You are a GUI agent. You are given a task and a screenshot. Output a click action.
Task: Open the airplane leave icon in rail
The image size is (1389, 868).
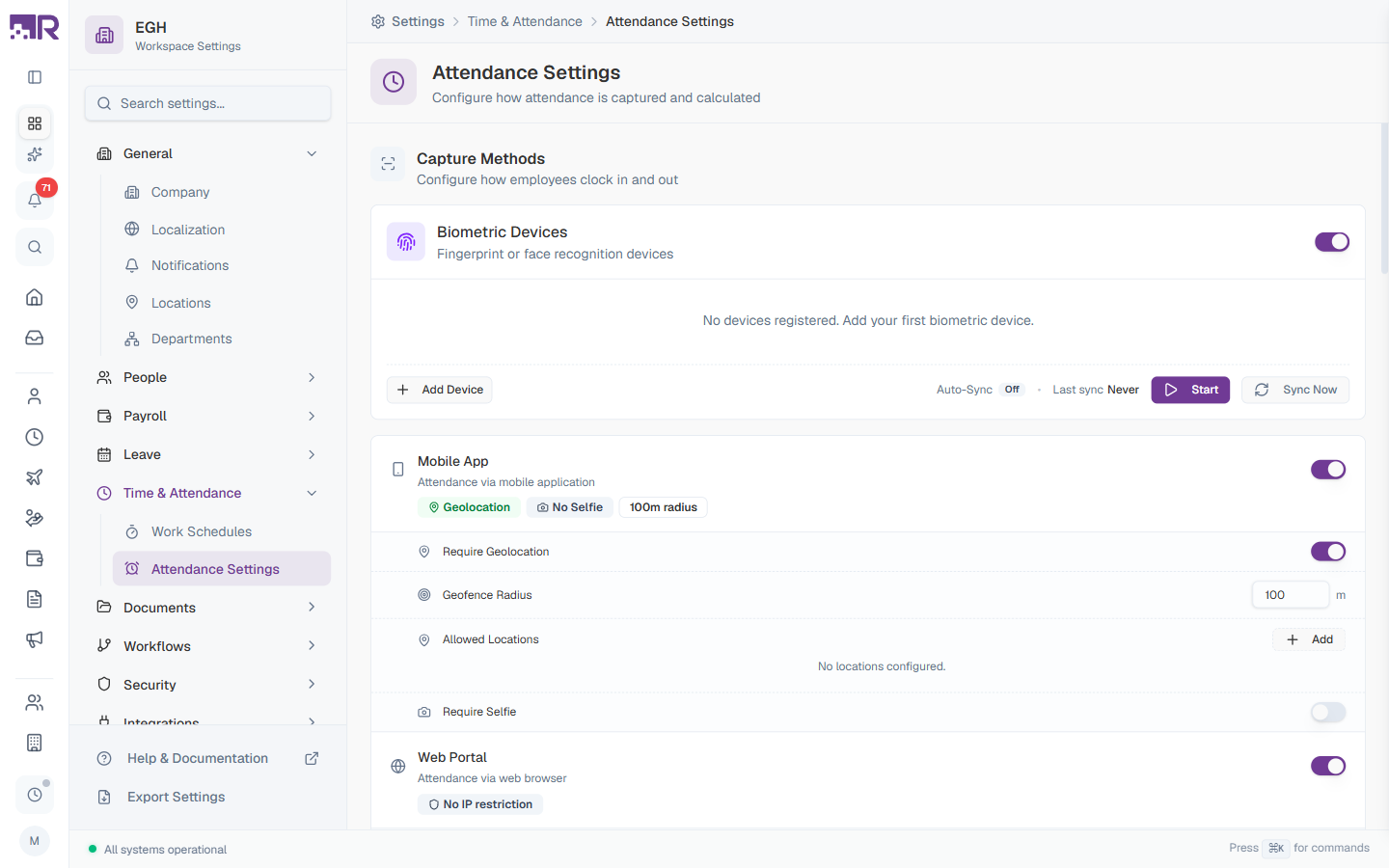(x=35, y=477)
